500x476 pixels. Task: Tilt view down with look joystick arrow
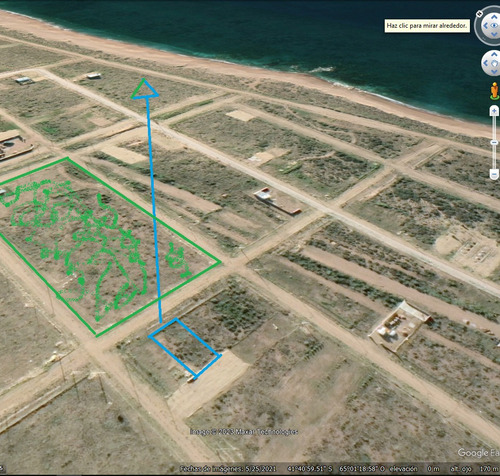click(494, 35)
